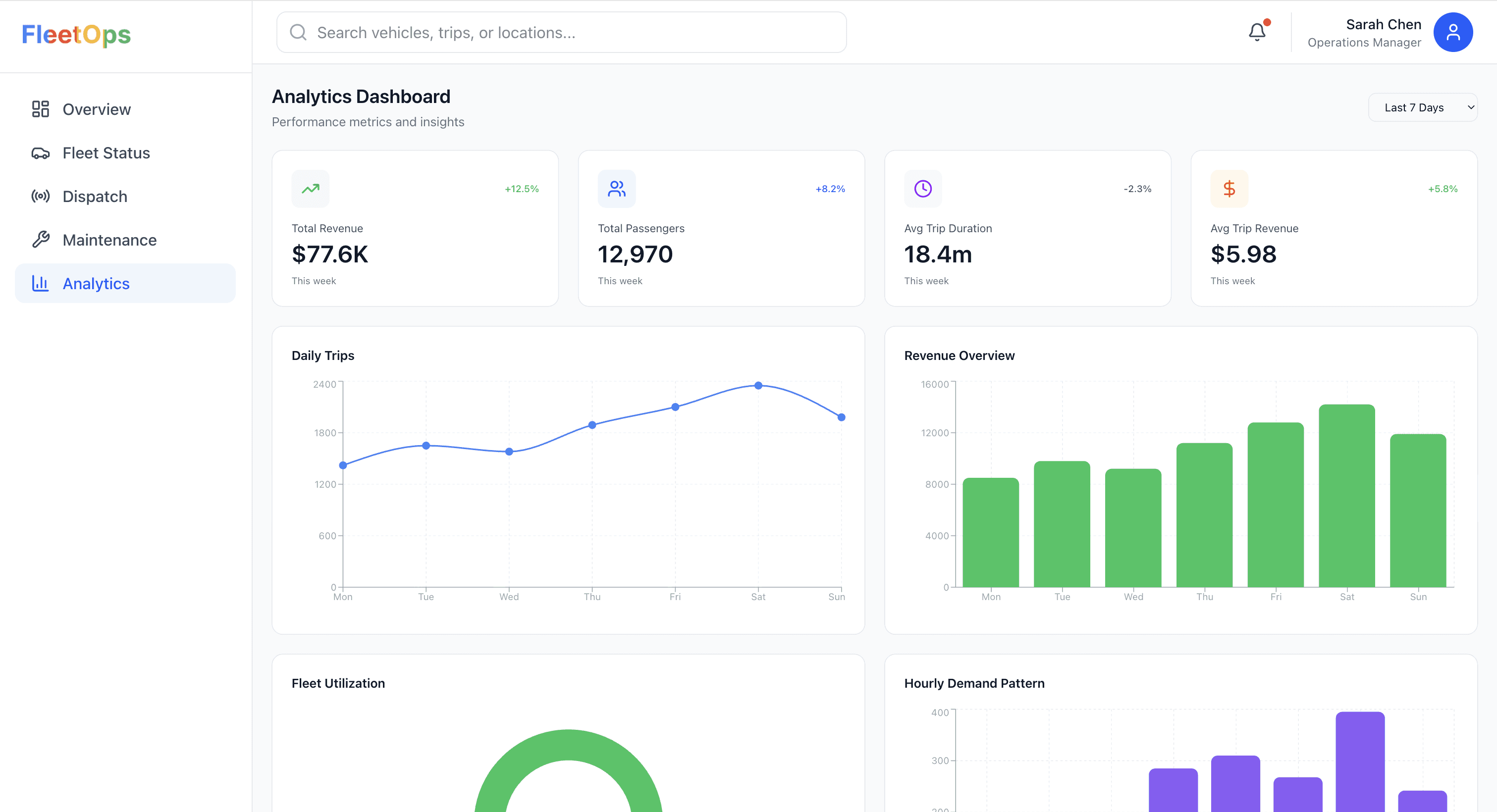Click the Maintenance wrench icon

[41, 239]
